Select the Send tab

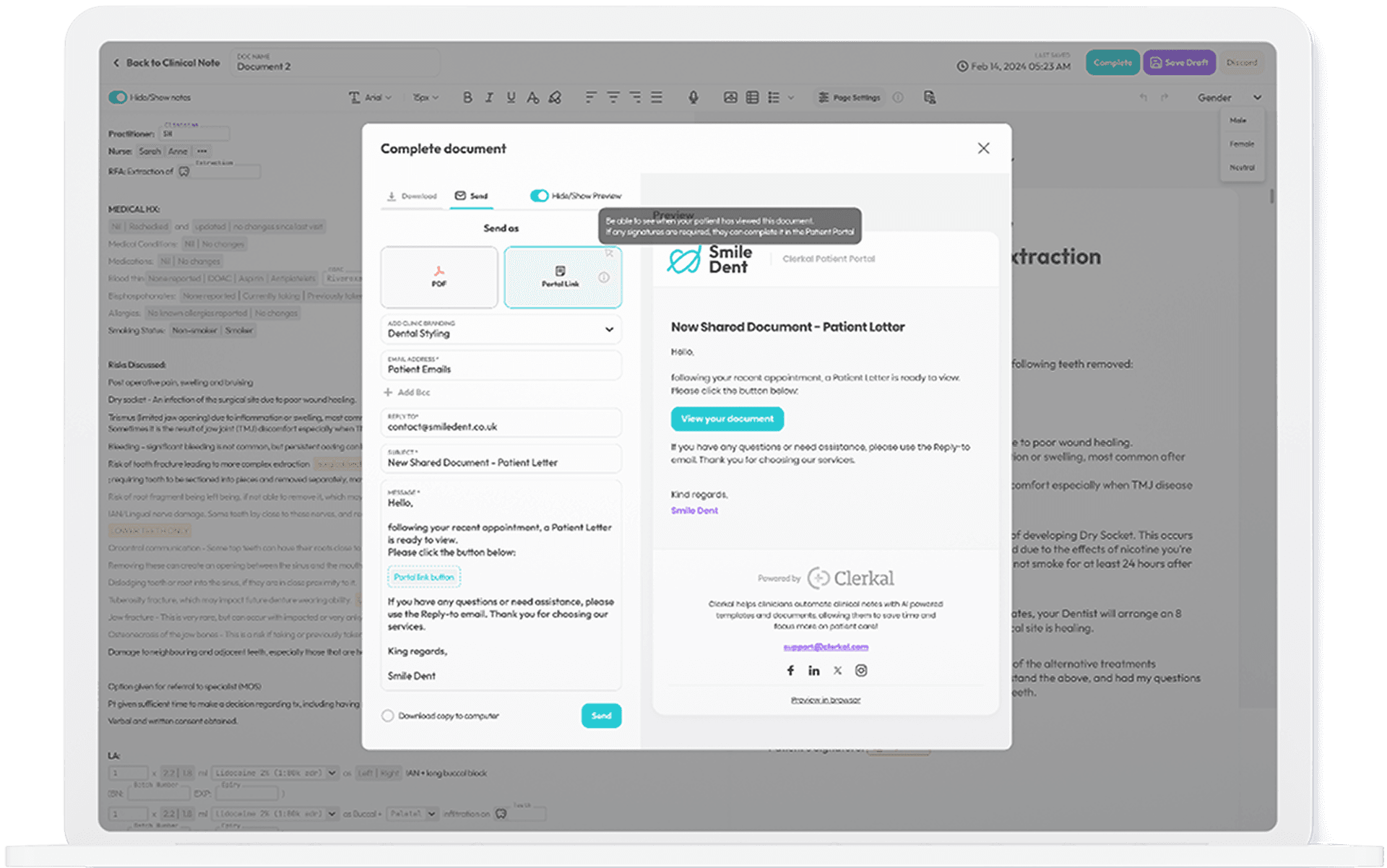click(x=472, y=196)
